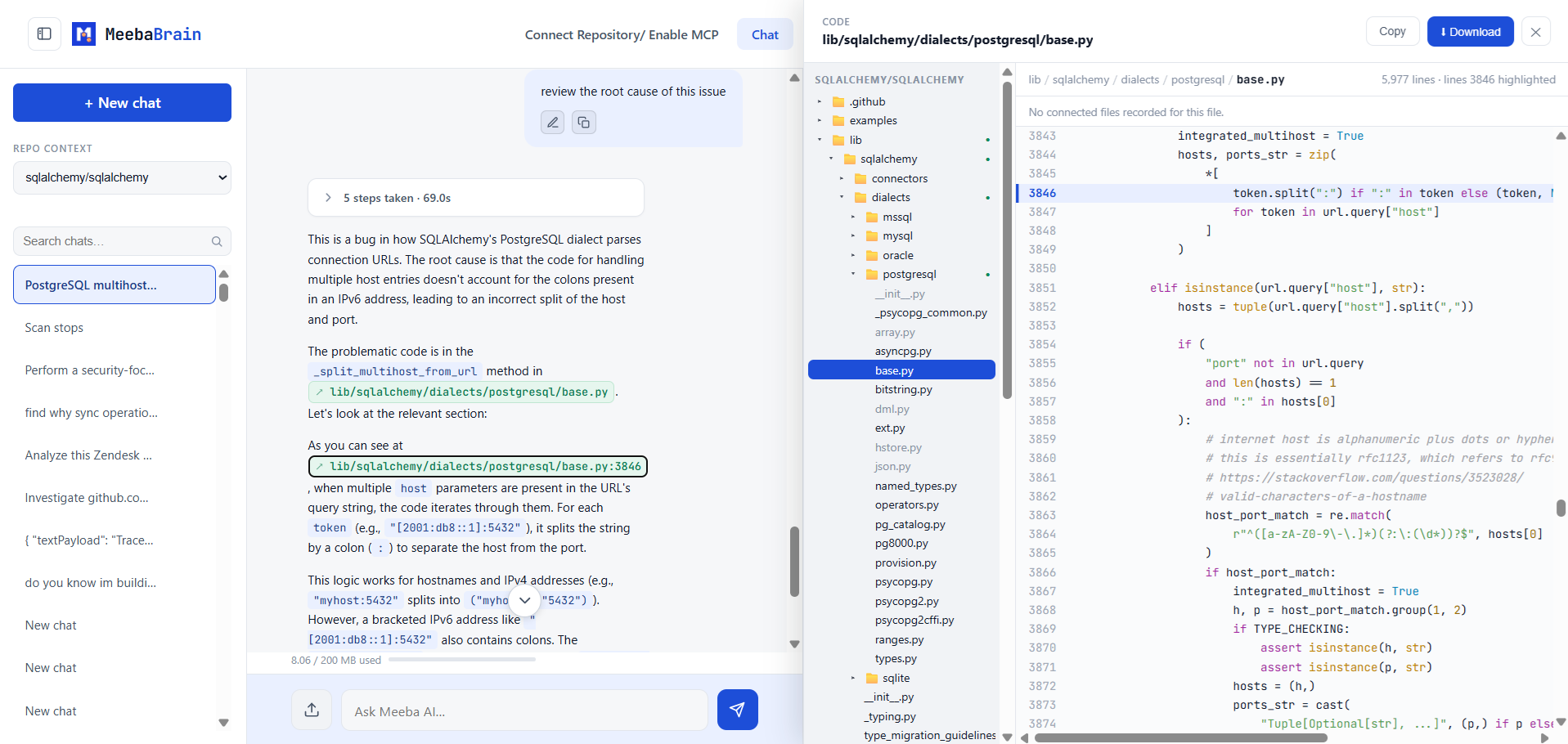
Task: Focus the Search chats field
Action: [122, 241]
